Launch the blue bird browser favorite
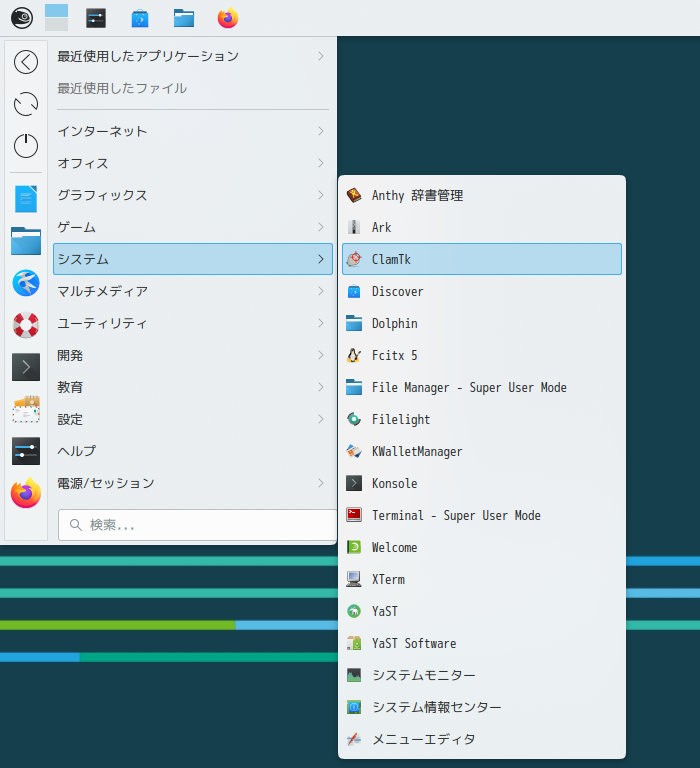Viewport: 700px width, 768px height. point(26,283)
